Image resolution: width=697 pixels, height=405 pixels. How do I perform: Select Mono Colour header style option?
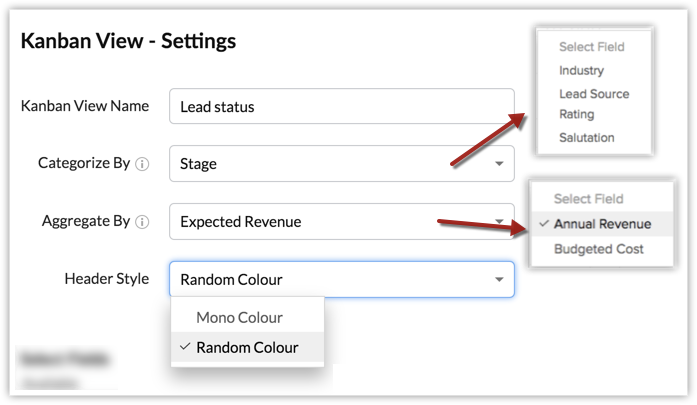[239, 317]
